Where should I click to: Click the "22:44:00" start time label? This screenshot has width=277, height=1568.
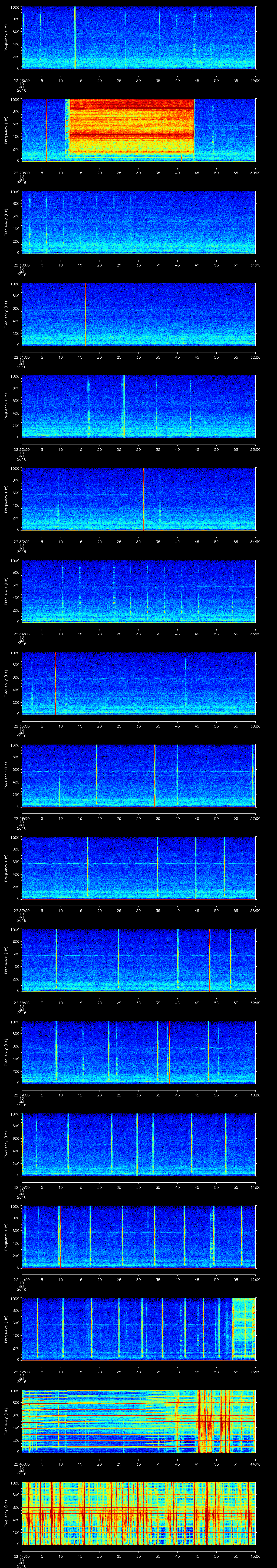pos(21,1557)
